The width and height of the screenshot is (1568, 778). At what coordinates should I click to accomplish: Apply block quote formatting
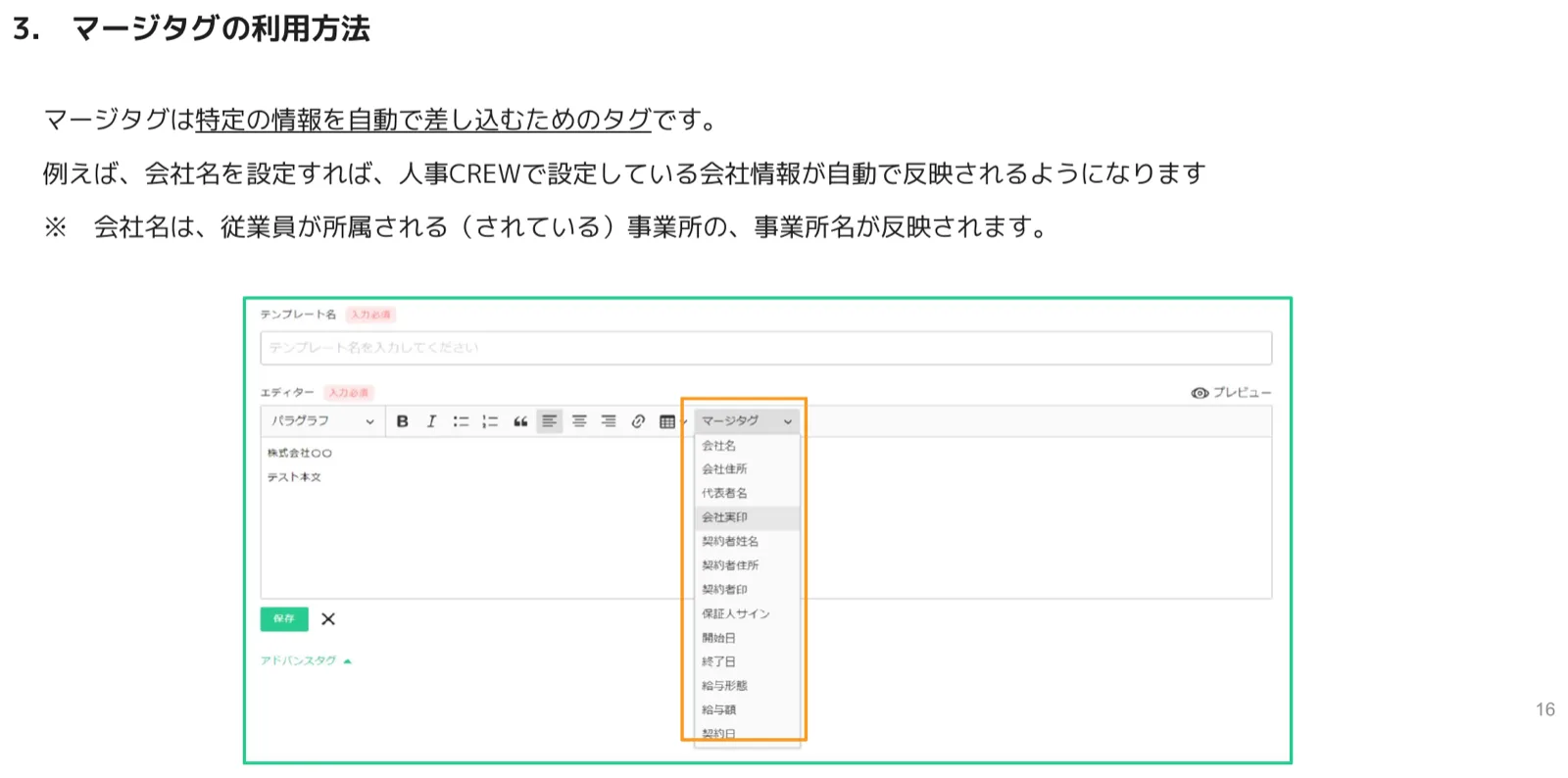tap(520, 421)
